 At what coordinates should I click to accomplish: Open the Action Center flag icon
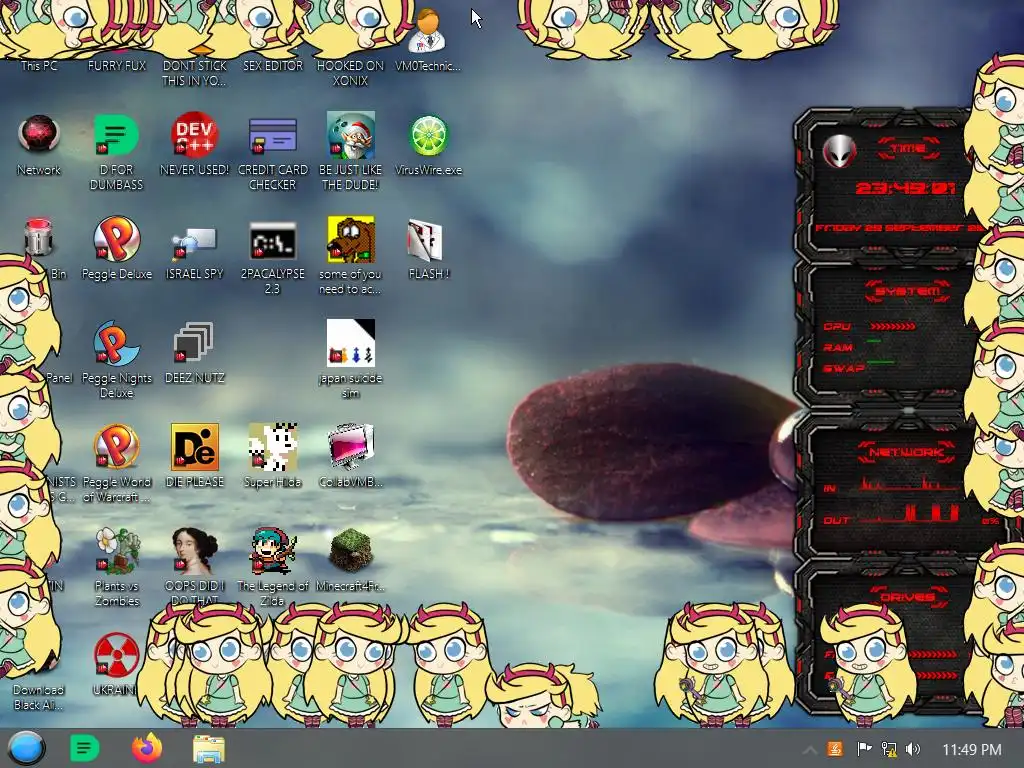click(863, 749)
